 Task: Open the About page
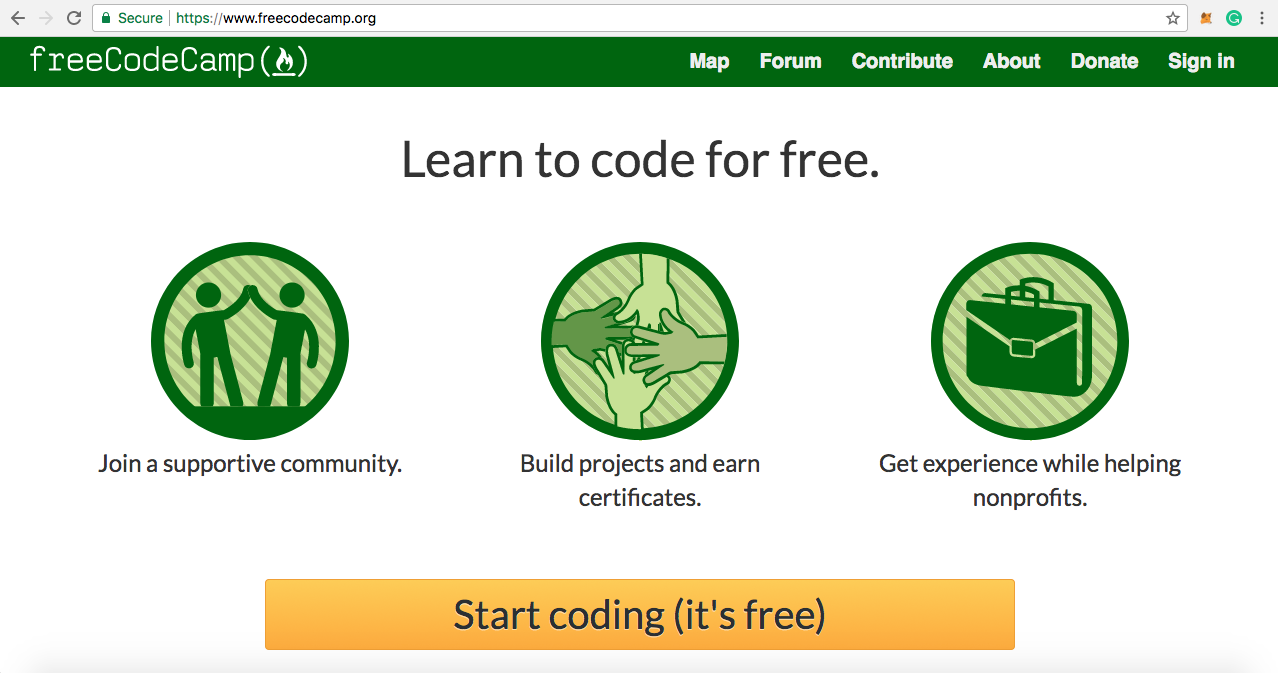tap(1012, 61)
